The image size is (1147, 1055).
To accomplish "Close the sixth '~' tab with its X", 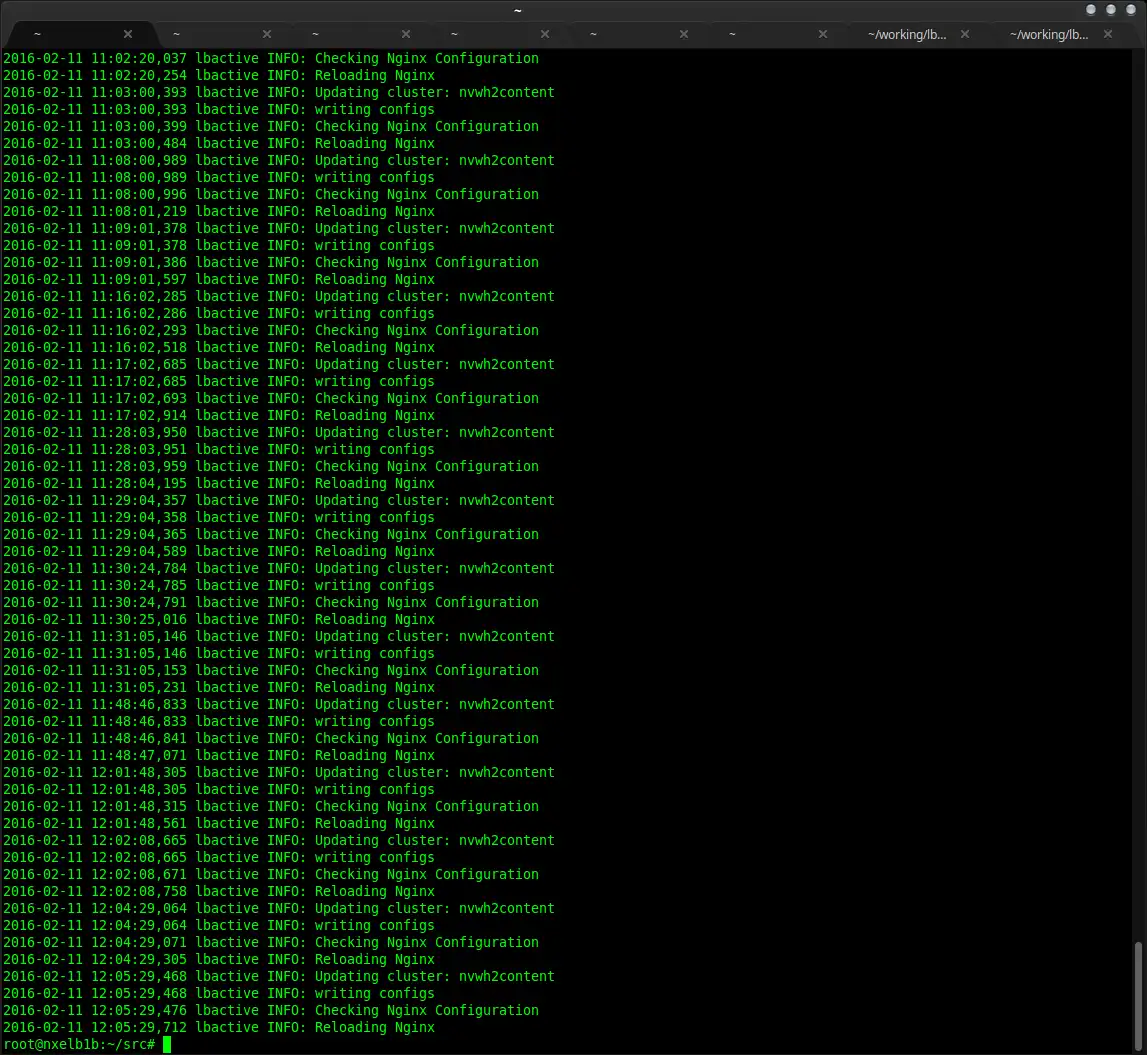I will [x=823, y=34].
